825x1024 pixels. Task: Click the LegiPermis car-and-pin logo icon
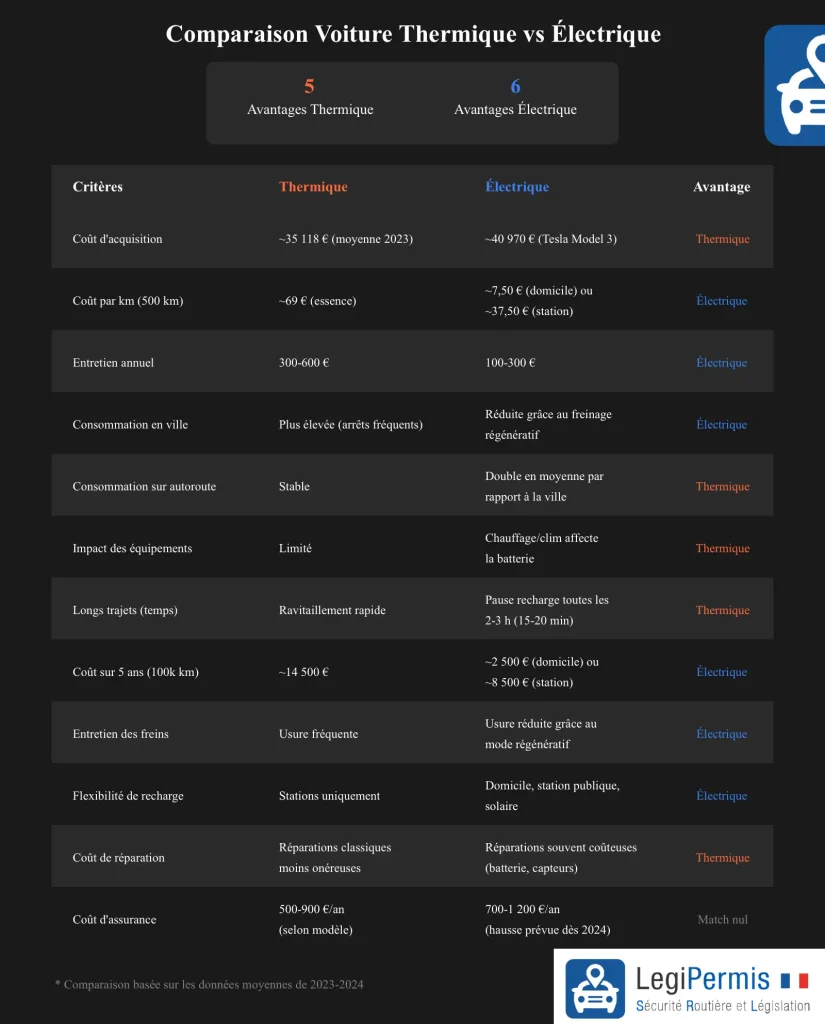tap(596, 988)
